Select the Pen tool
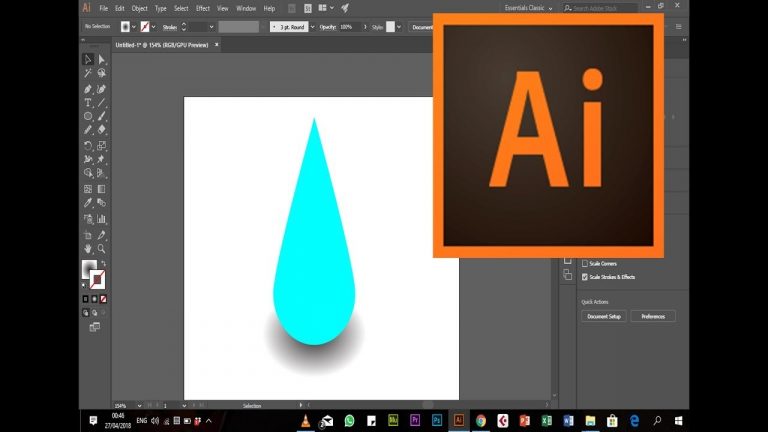The height and width of the screenshot is (432, 768). tap(88, 89)
